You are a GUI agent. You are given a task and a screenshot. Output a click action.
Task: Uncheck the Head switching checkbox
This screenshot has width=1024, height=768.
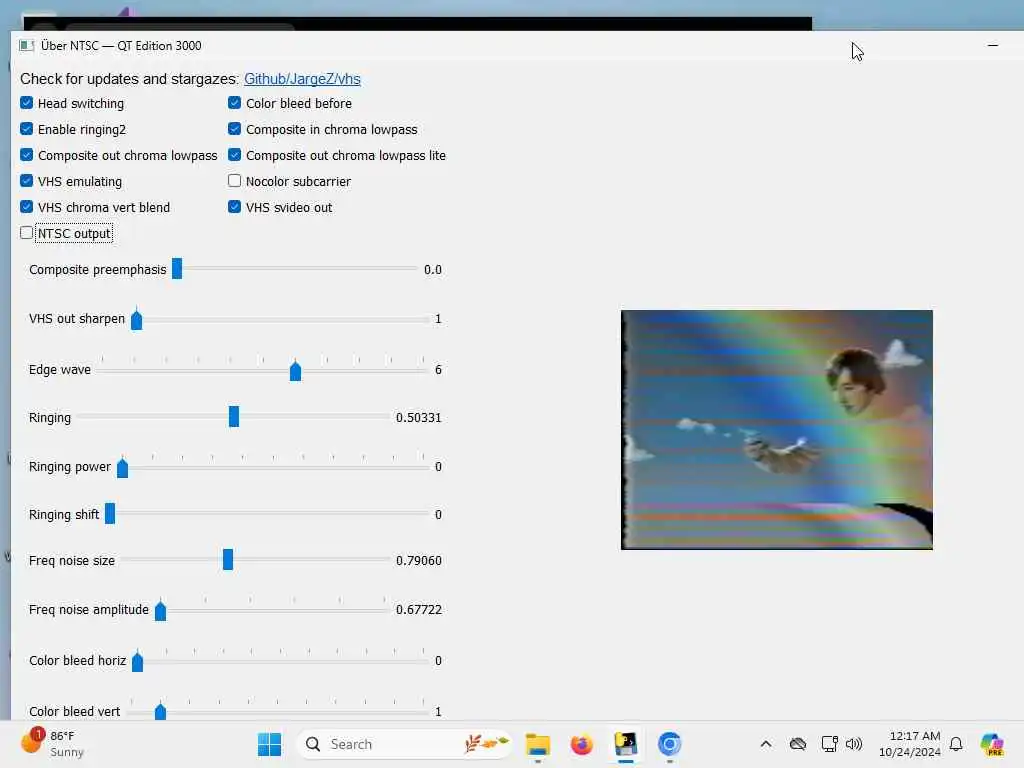(x=26, y=103)
